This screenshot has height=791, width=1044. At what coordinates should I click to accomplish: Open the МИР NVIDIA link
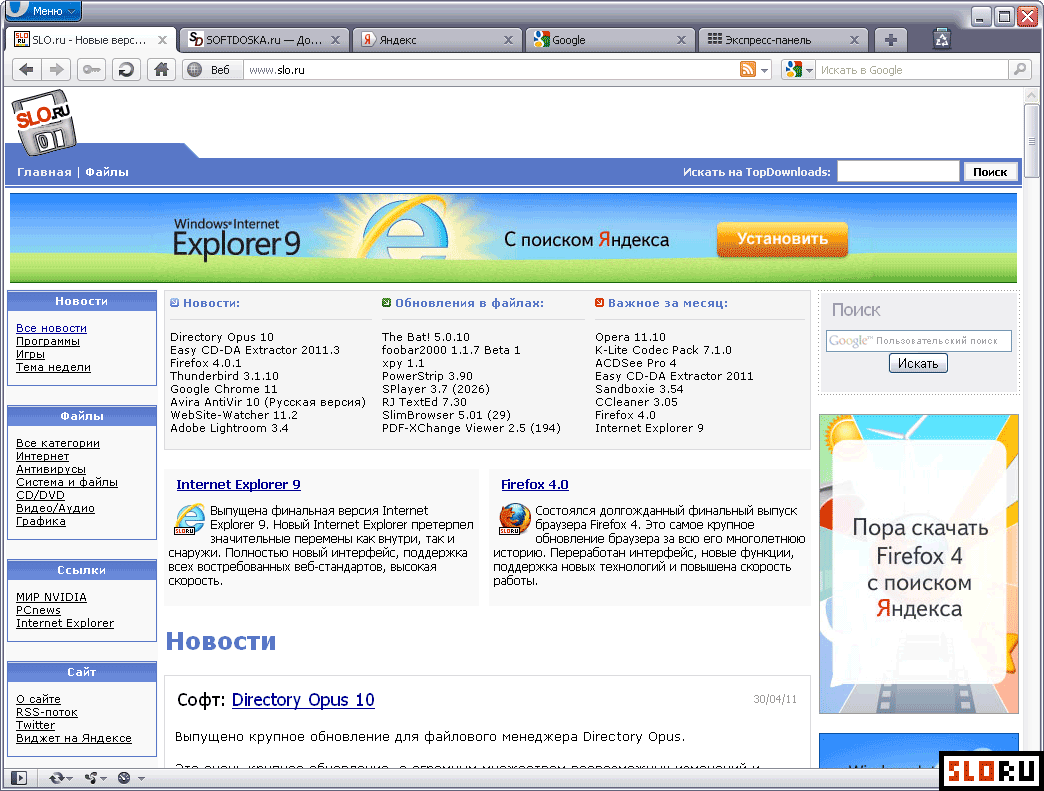tap(51, 597)
